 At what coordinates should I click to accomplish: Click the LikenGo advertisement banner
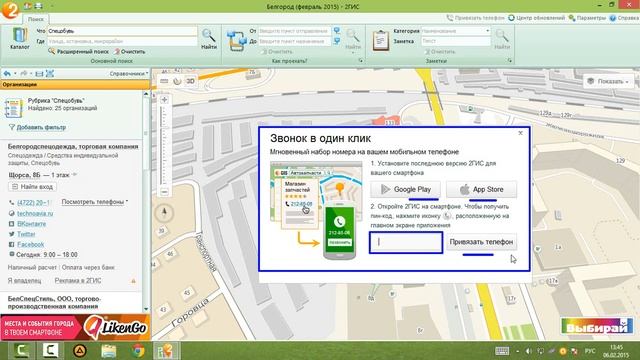tap(75, 327)
